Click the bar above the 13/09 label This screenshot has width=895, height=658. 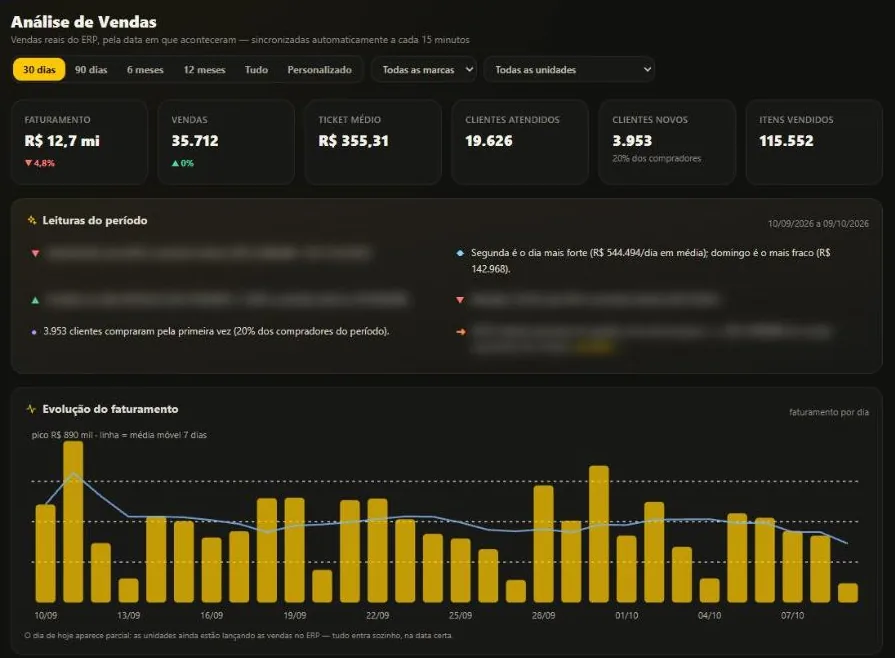(128, 591)
